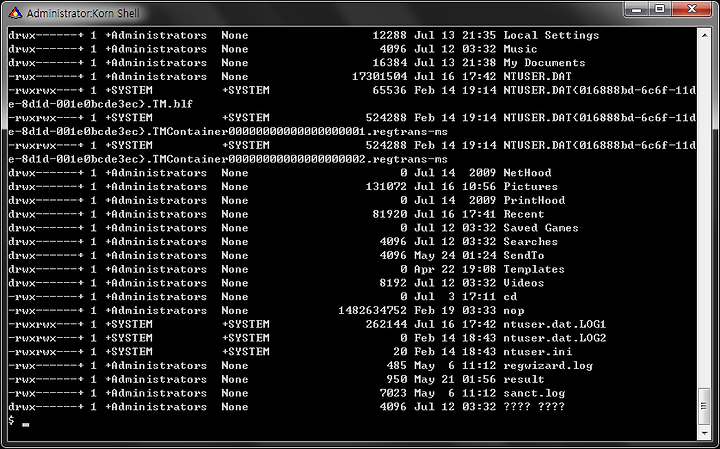Click the size value 81920

(x=390, y=214)
